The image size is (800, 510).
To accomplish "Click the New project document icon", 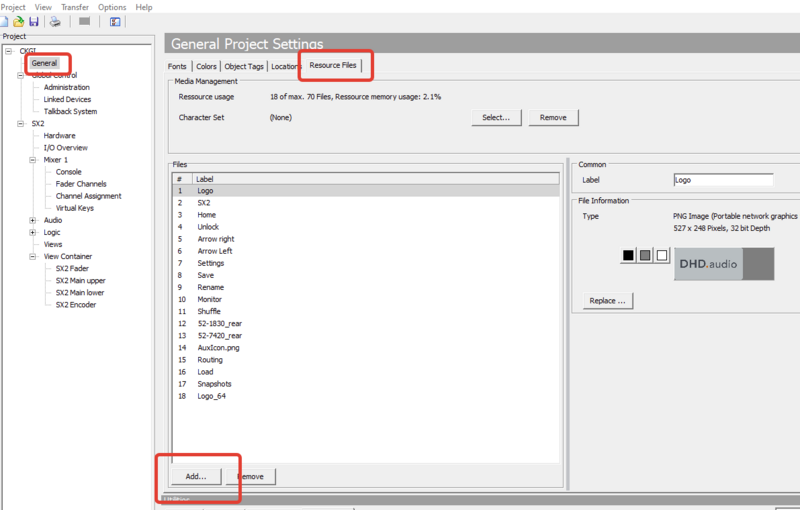I will point(5,21).
